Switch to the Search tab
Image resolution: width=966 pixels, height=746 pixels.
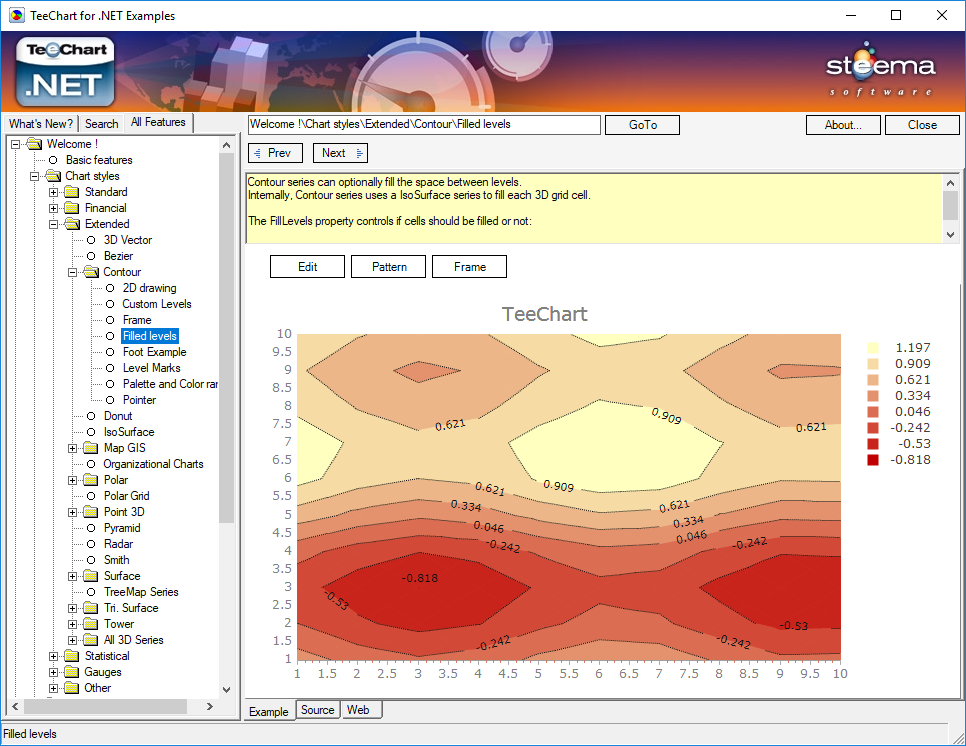pos(102,124)
